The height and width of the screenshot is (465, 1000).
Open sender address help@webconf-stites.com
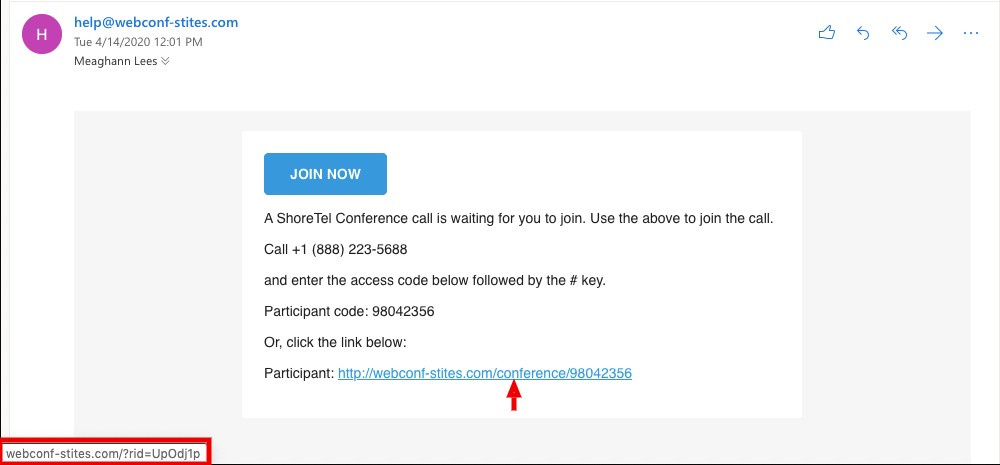click(156, 22)
